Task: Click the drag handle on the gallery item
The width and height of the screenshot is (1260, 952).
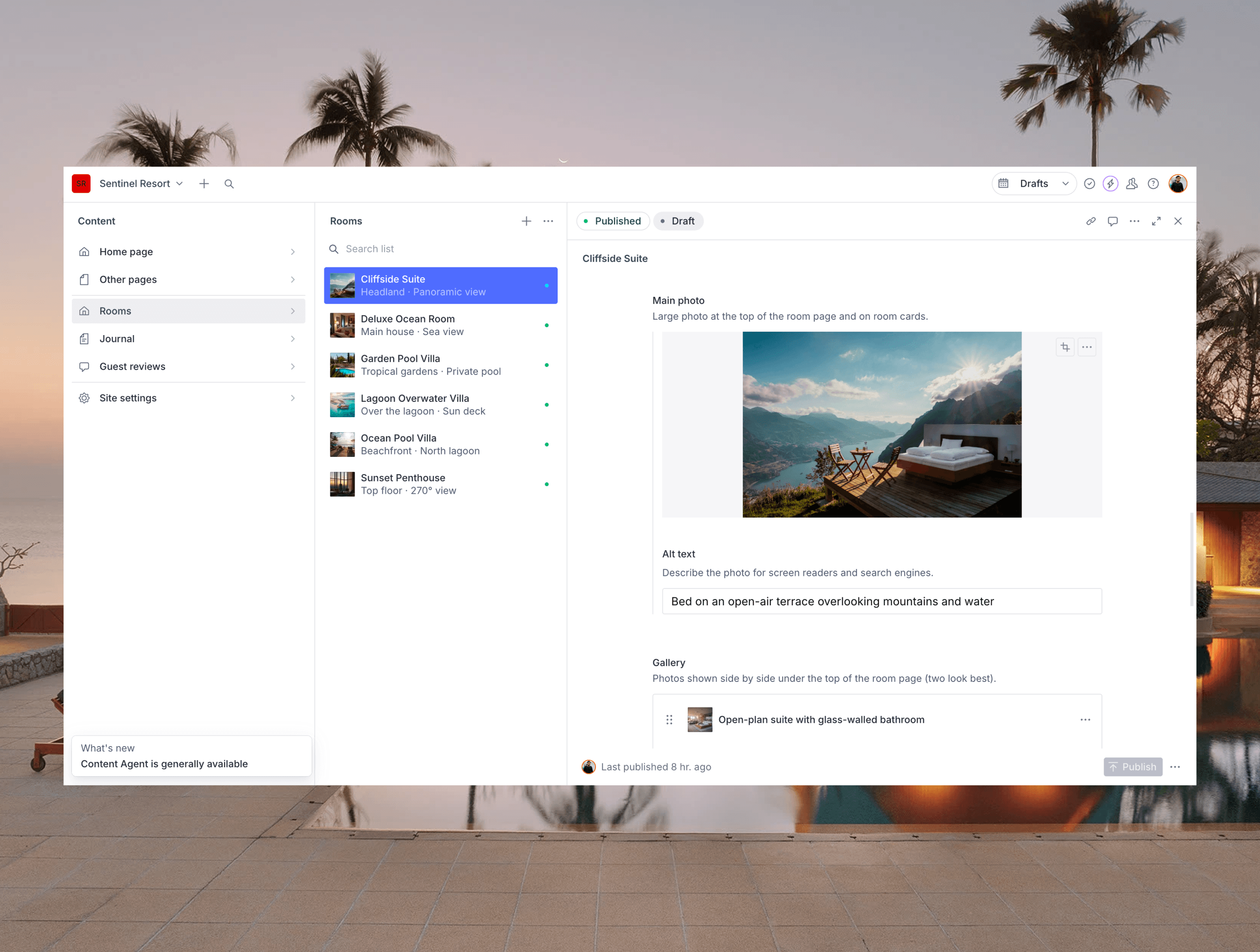Action: (669, 720)
